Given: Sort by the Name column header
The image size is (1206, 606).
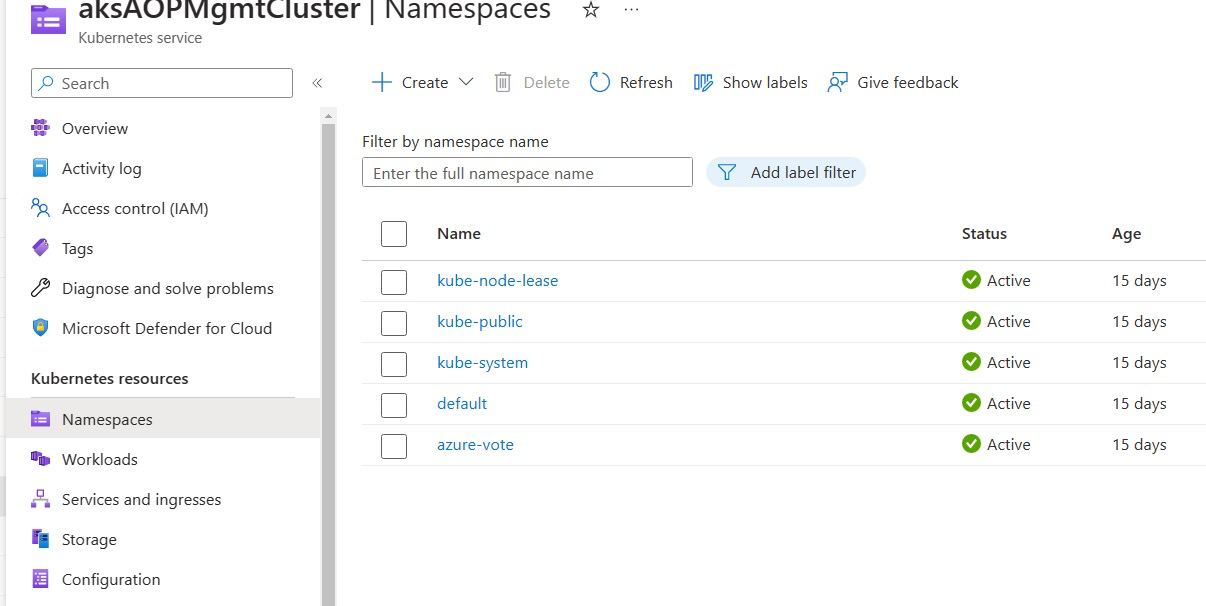Looking at the screenshot, I should [459, 233].
